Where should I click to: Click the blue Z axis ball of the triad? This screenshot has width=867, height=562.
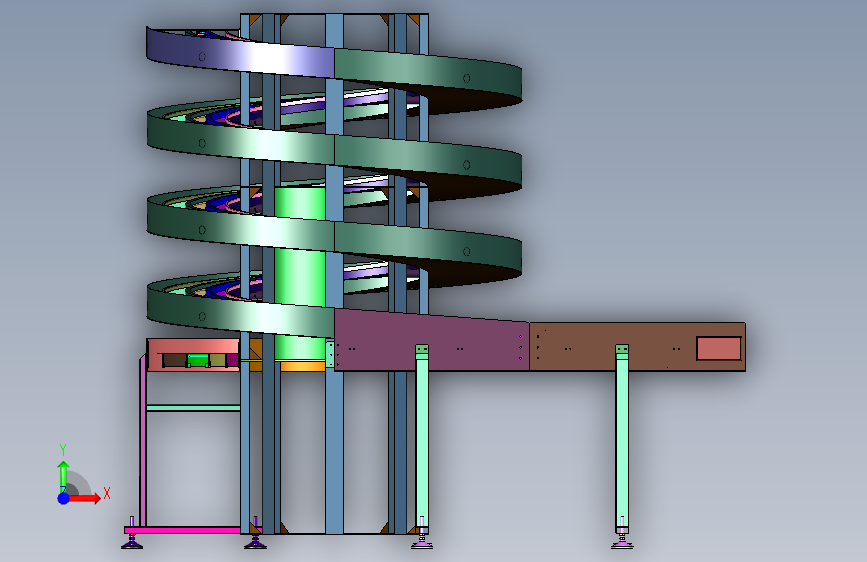[x=64, y=498]
